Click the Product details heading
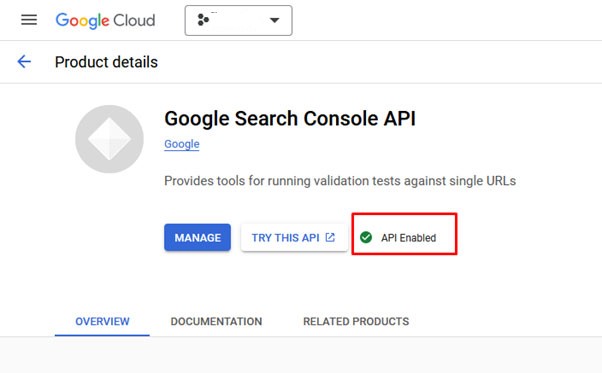Screen dimensions: 602x373 coord(106,62)
